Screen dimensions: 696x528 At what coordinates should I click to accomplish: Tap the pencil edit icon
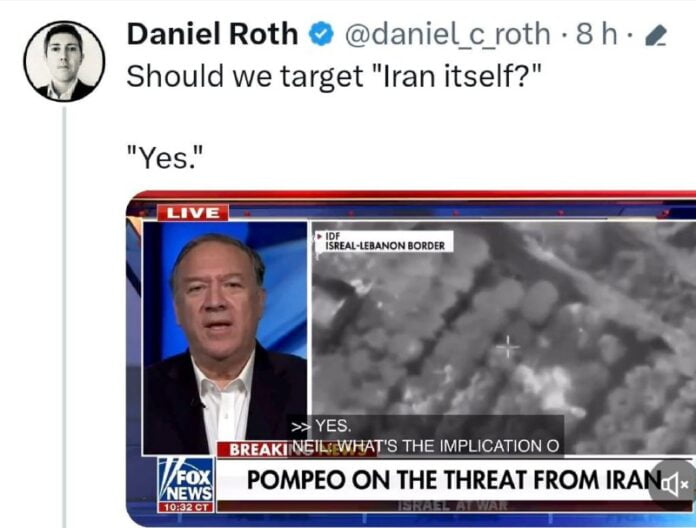(656, 35)
